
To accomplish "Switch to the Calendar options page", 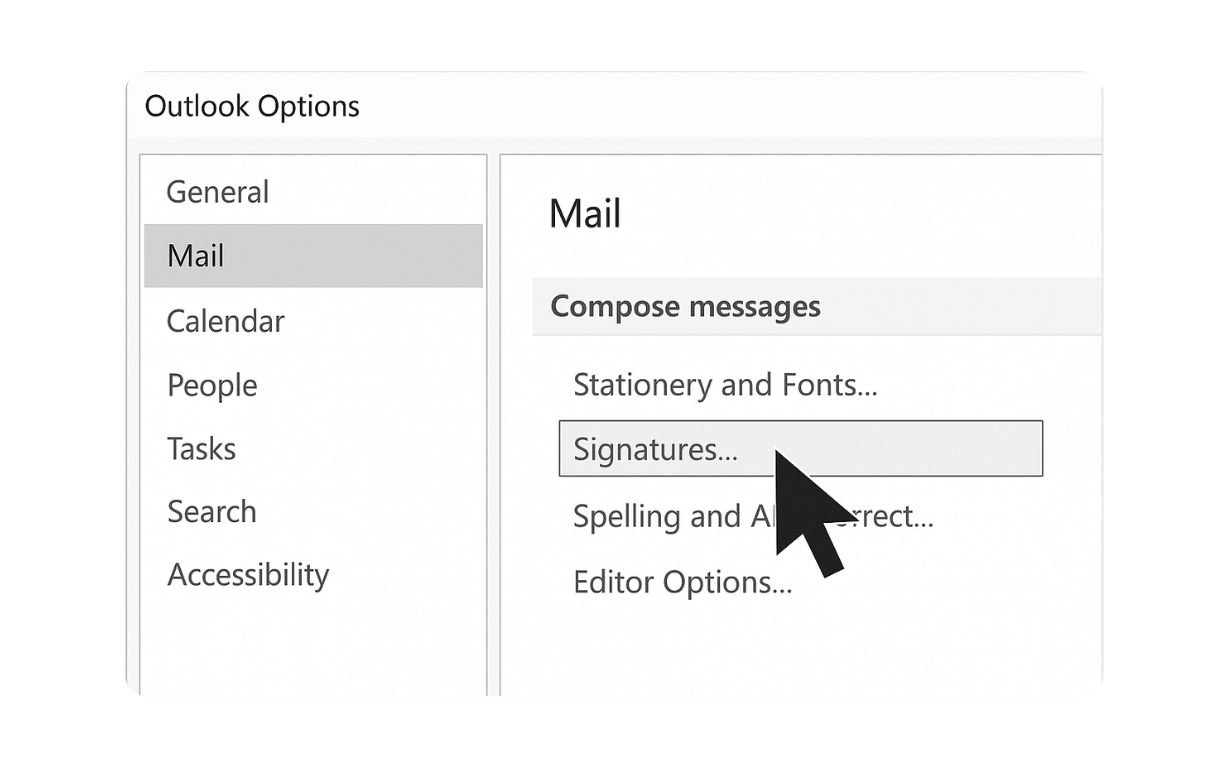I will [225, 321].
